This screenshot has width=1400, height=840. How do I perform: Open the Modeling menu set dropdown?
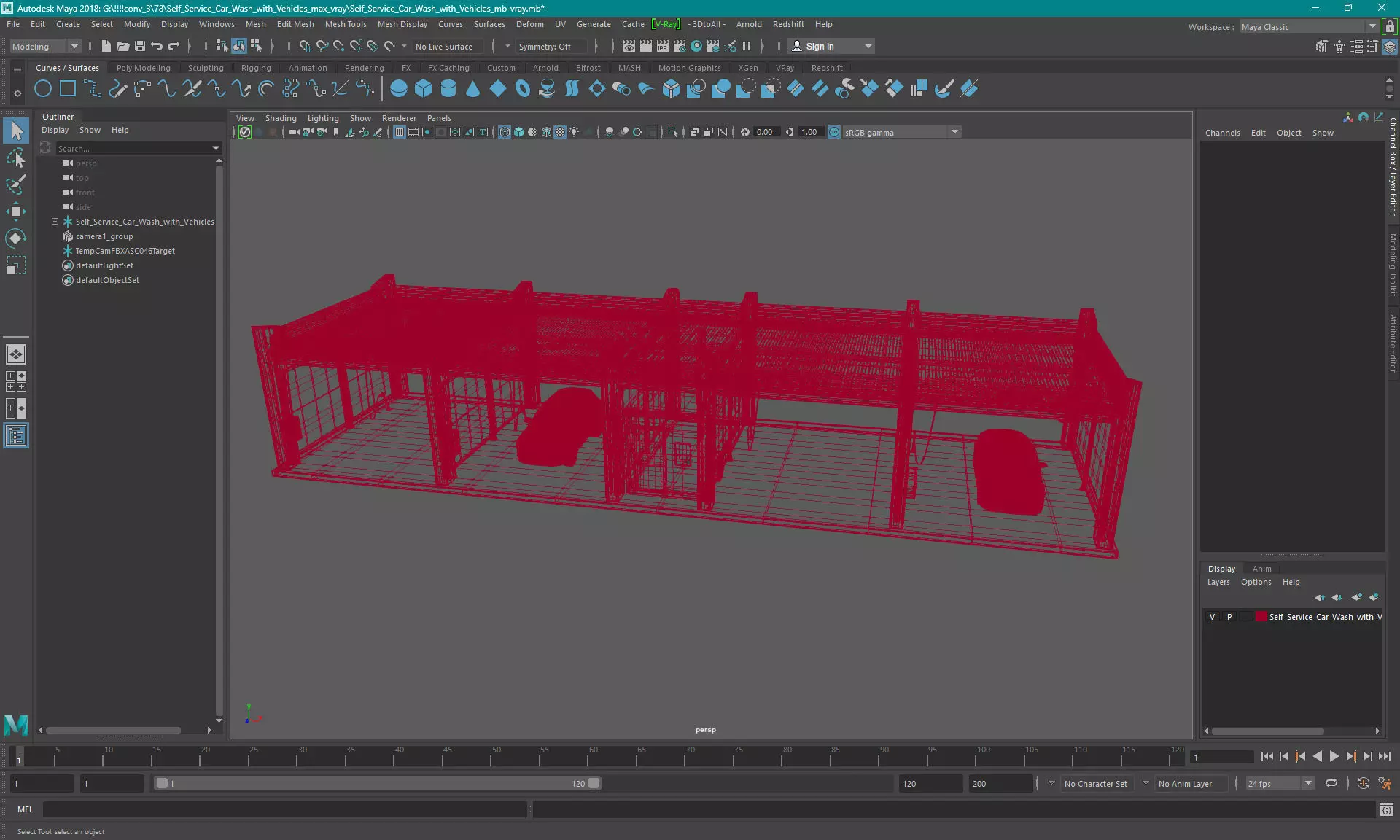click(45, 46)
